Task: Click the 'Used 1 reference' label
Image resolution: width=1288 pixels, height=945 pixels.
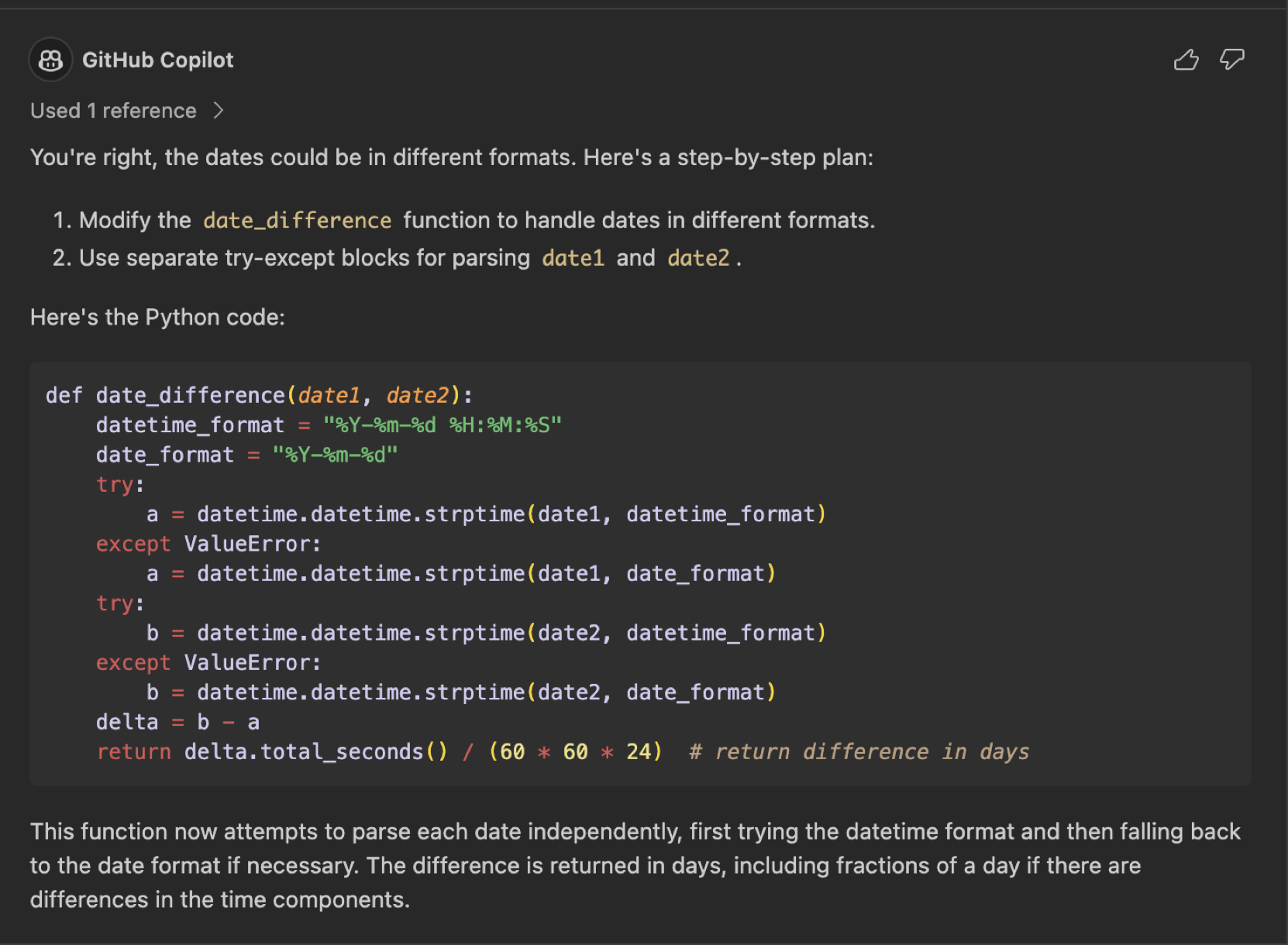Action: 113,111
